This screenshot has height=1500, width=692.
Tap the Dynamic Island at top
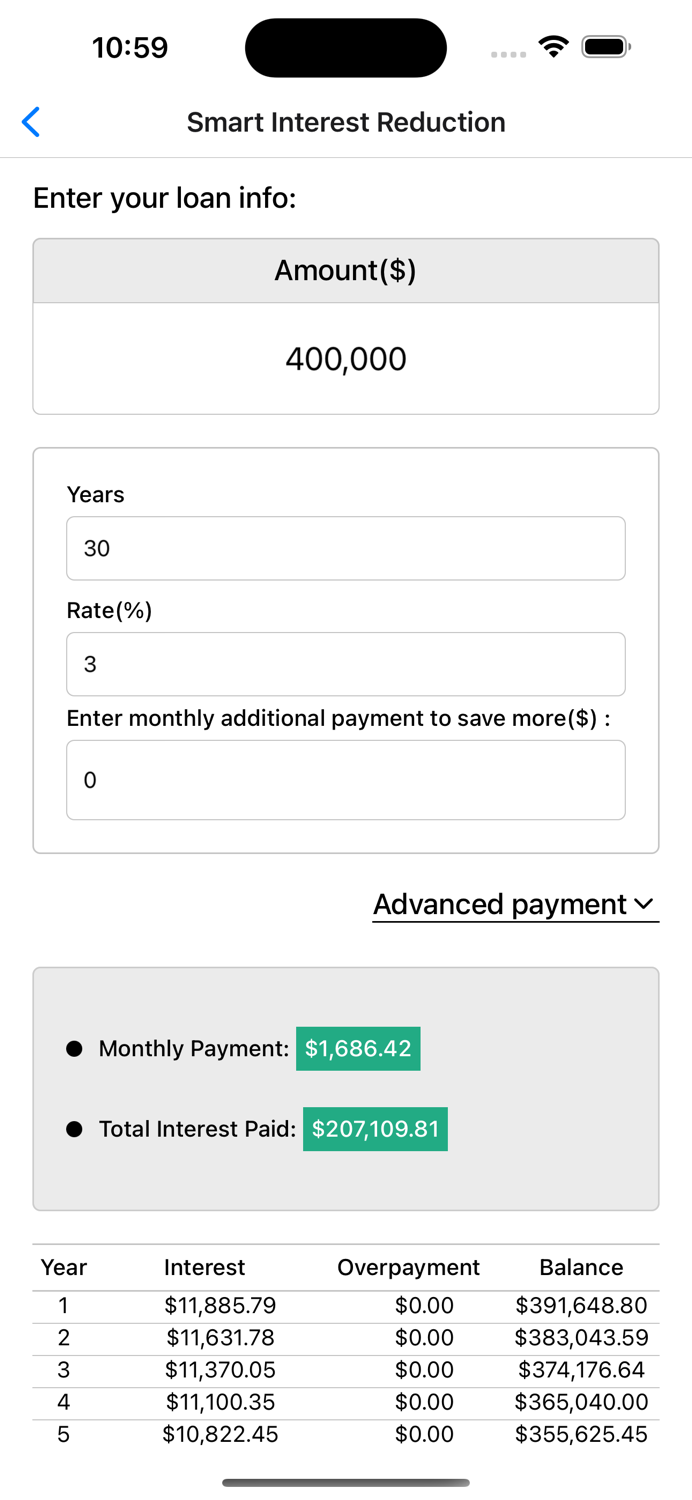click(346, 47)
